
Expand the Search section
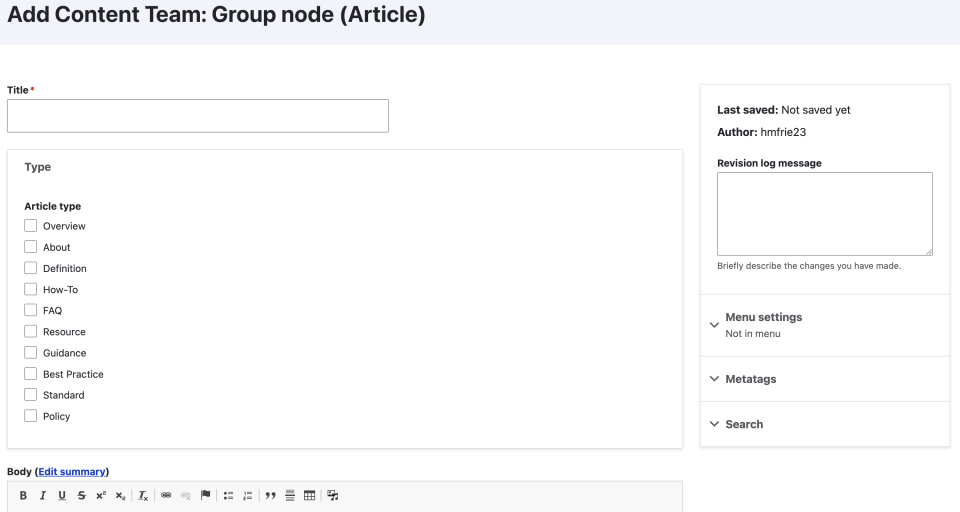tap(825, 424)
